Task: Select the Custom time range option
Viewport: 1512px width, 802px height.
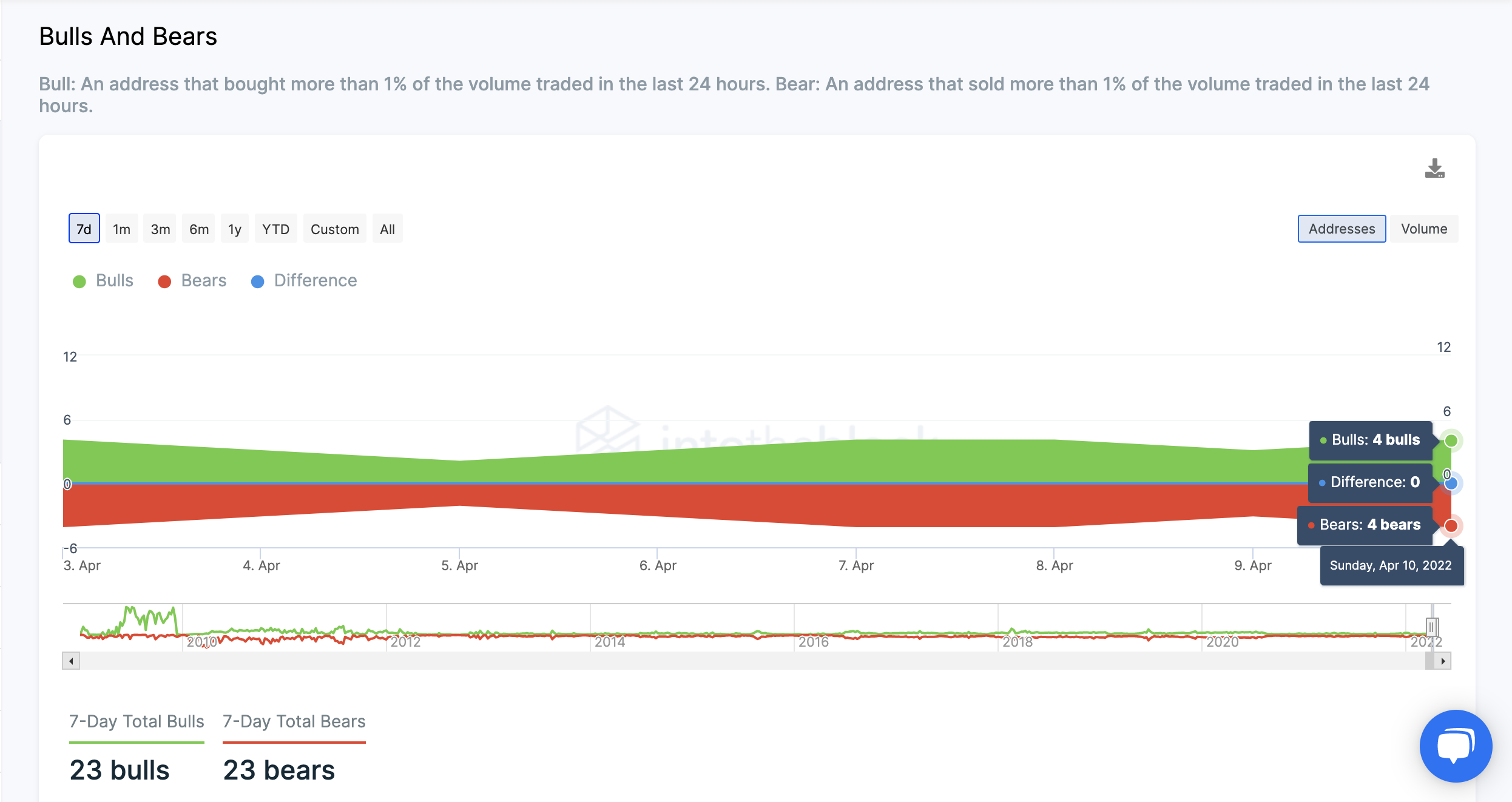Action: (x=335, y=229)
